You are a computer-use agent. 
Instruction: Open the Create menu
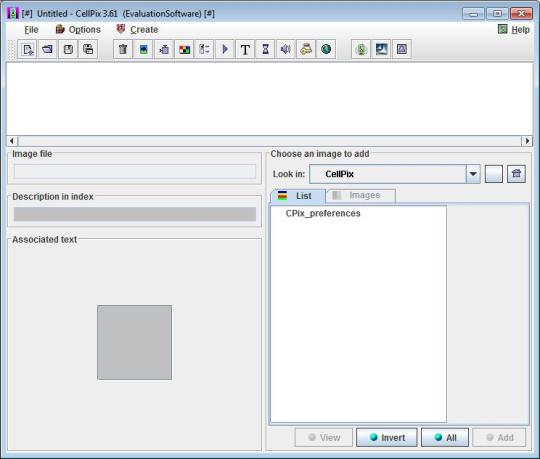[x=137, y=30]
